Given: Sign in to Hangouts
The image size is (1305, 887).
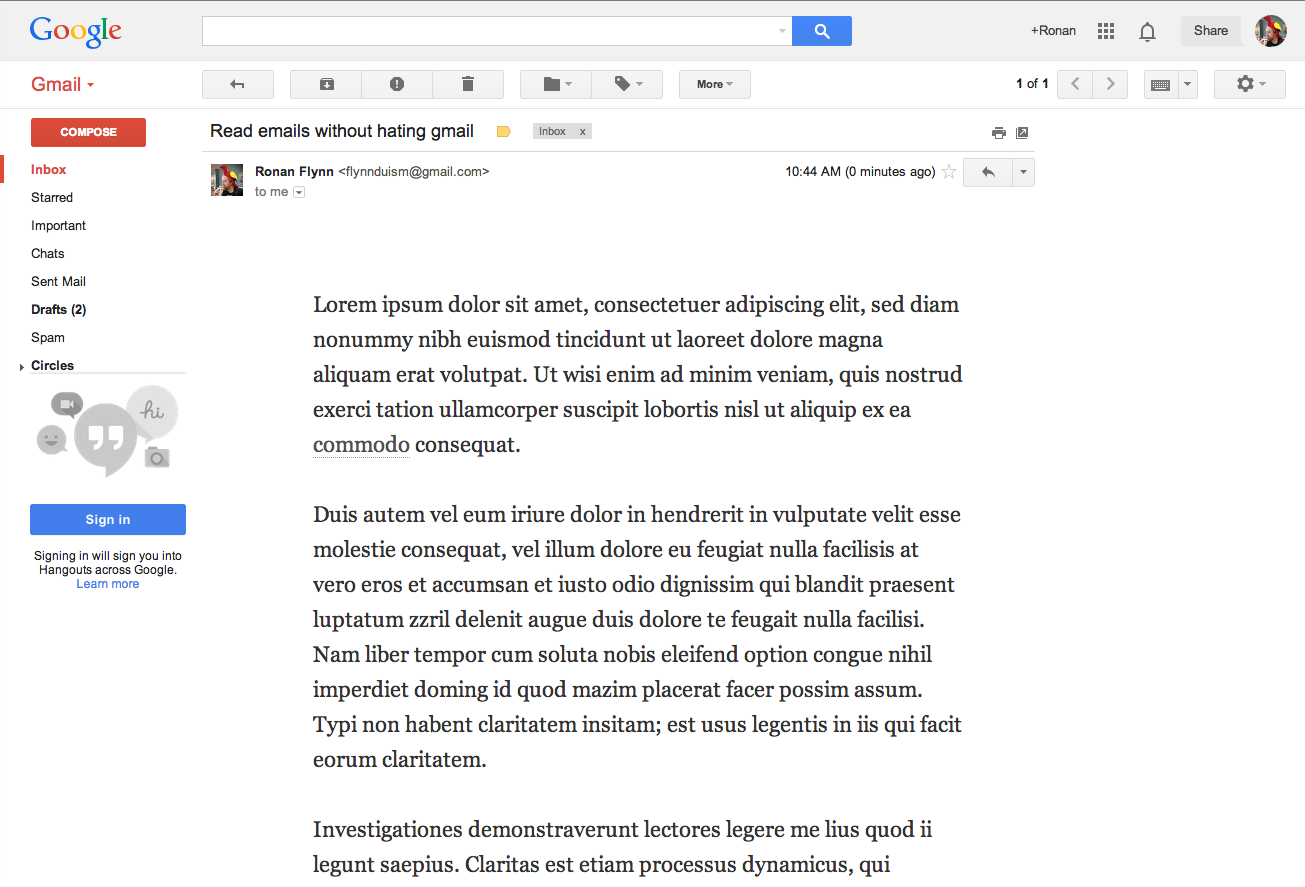Looking at the screenshot, I should click(107, 519).
